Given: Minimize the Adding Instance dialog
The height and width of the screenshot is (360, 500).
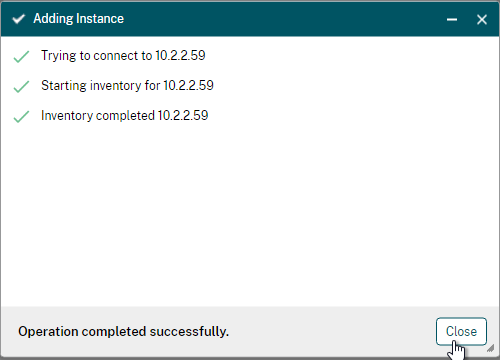Looking at the screenshot, I should 452,20.
